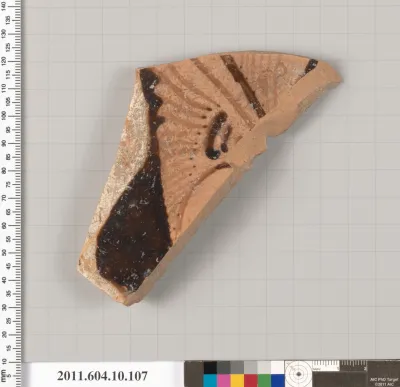This screenshot has height=387, width=400.
Task: Select the black swatch on the color target
Action: point(210,368)
